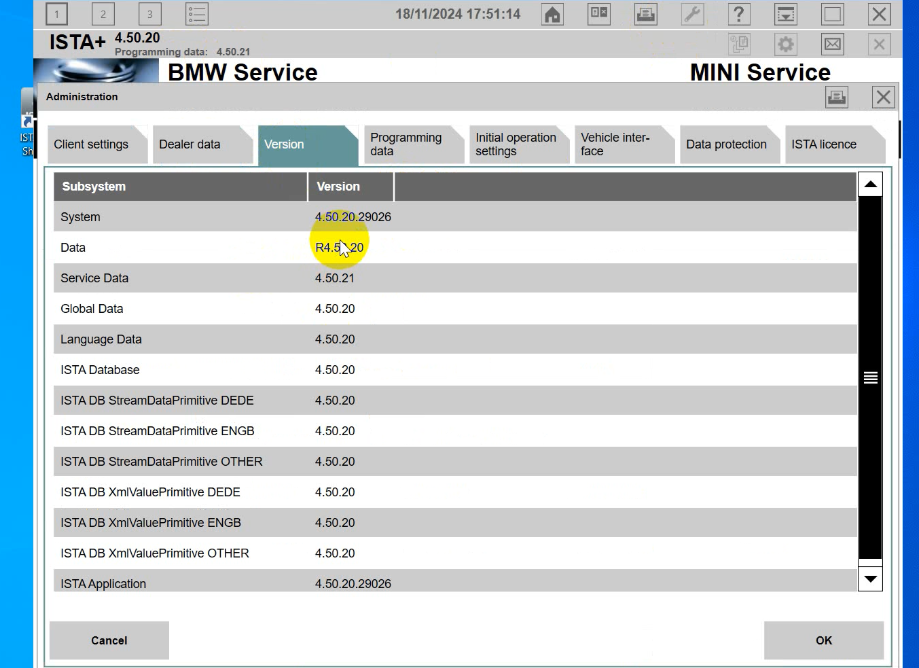Viewport: 919px width, 668px height.
Task: Select the Version tab
Action: 308,144
